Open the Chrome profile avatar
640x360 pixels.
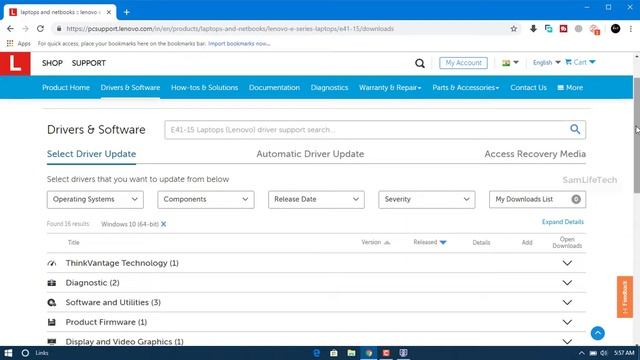pyautogui.click(x=615, y=29)
